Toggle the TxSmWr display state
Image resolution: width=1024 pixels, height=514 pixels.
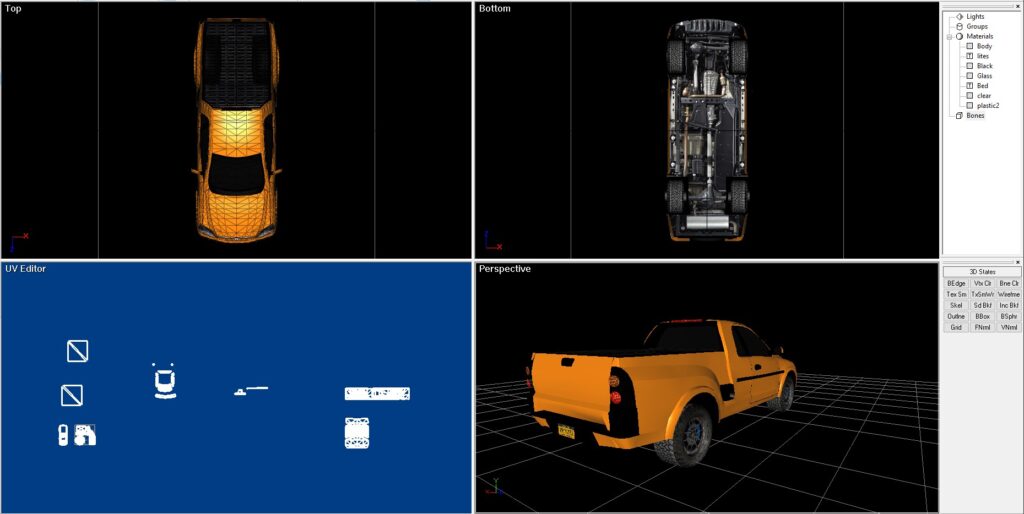coord(982,295)
